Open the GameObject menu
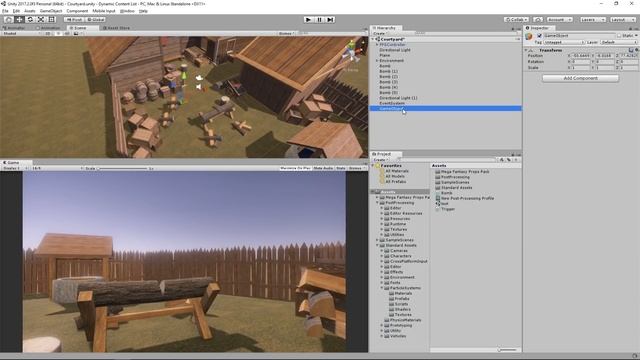 [51, 11]
